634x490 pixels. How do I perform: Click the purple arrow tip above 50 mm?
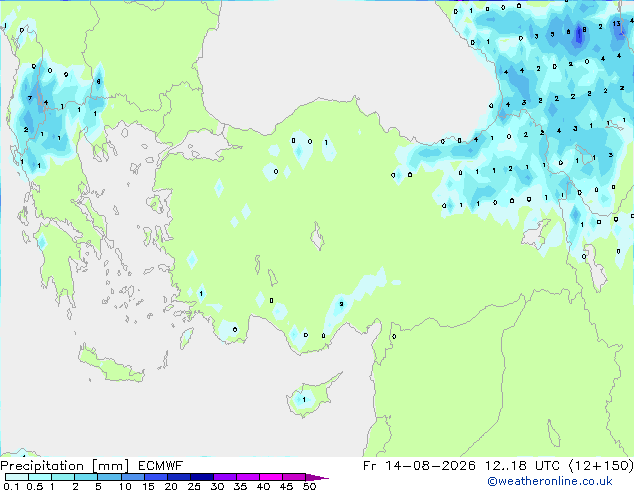[317, 477]
